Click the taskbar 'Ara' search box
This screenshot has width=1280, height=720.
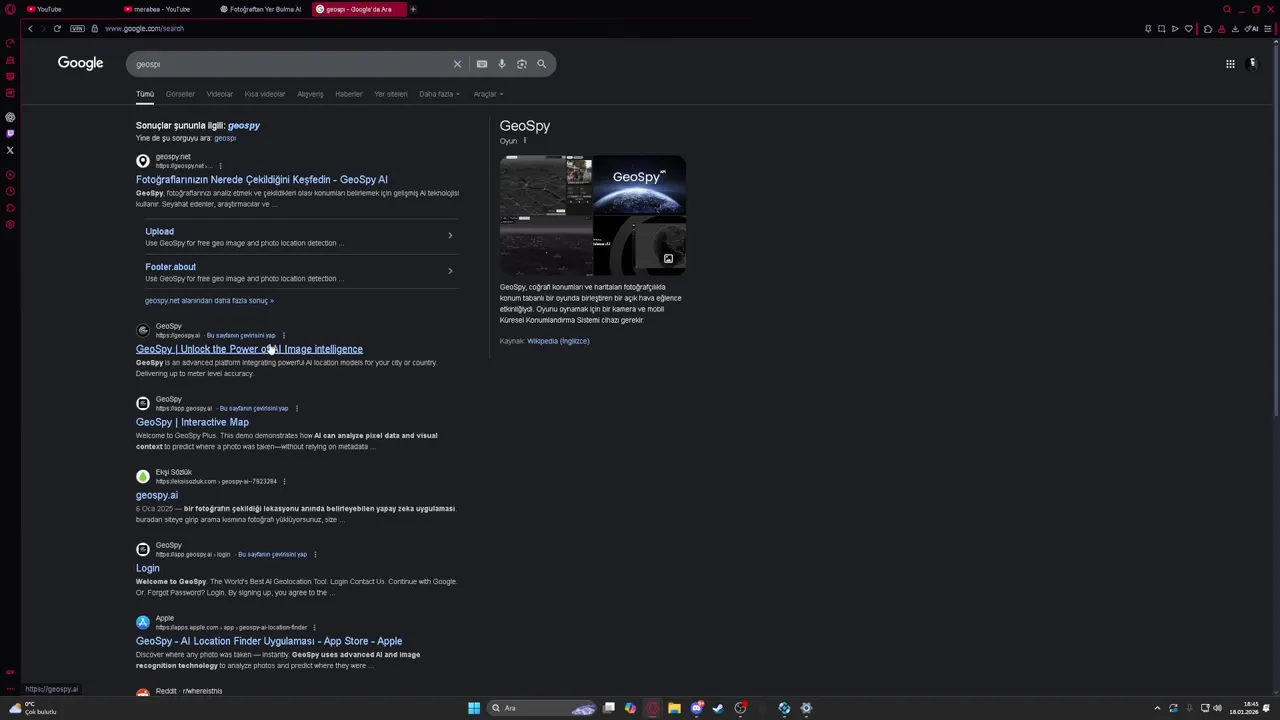coord(543,708)
